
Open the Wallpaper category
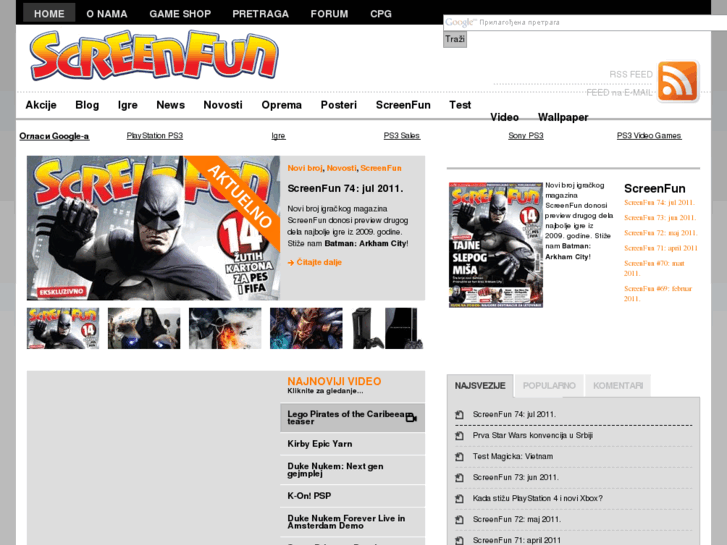coord(563,117)
